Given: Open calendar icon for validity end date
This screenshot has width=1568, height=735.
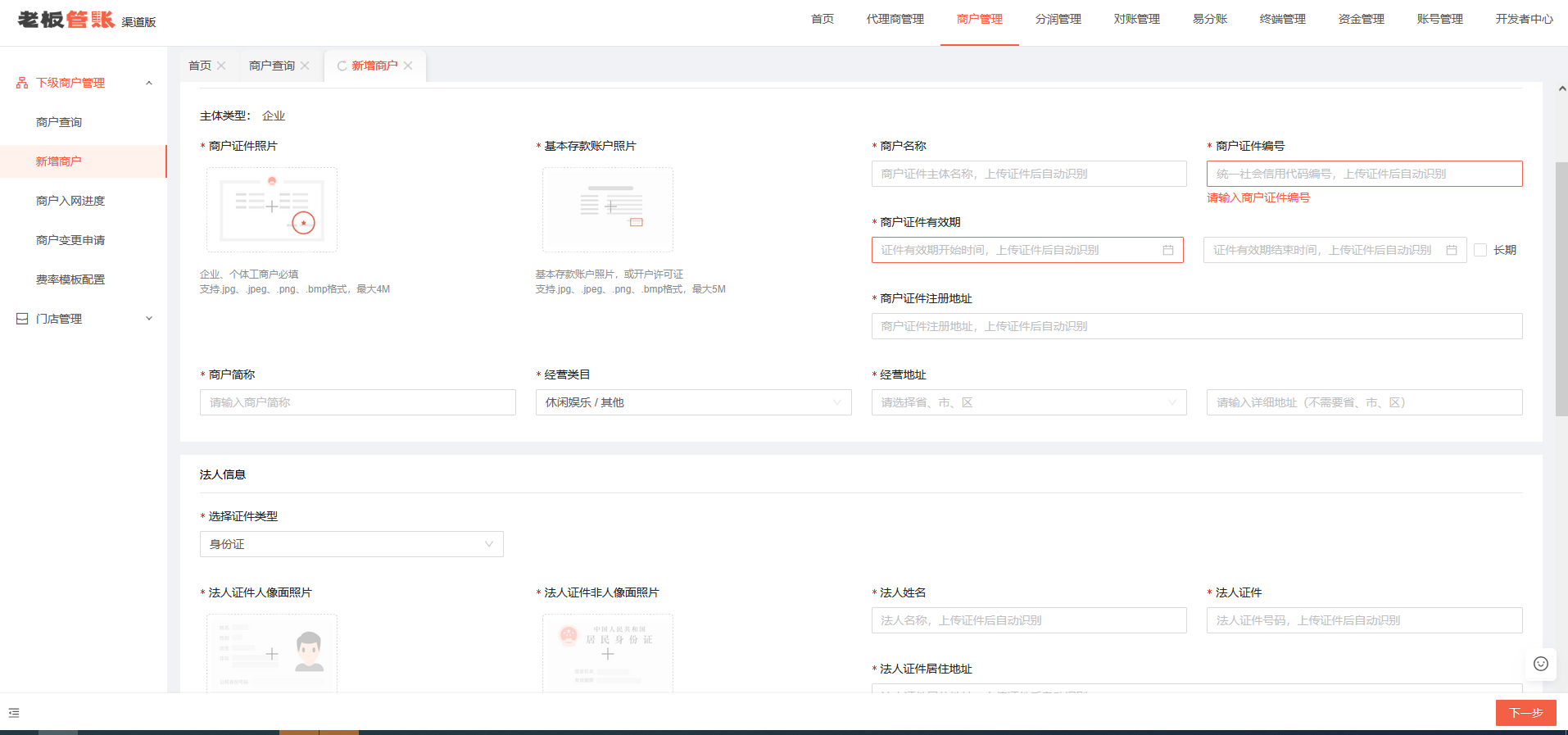Looking at the screenshot, I should 1452,250.
